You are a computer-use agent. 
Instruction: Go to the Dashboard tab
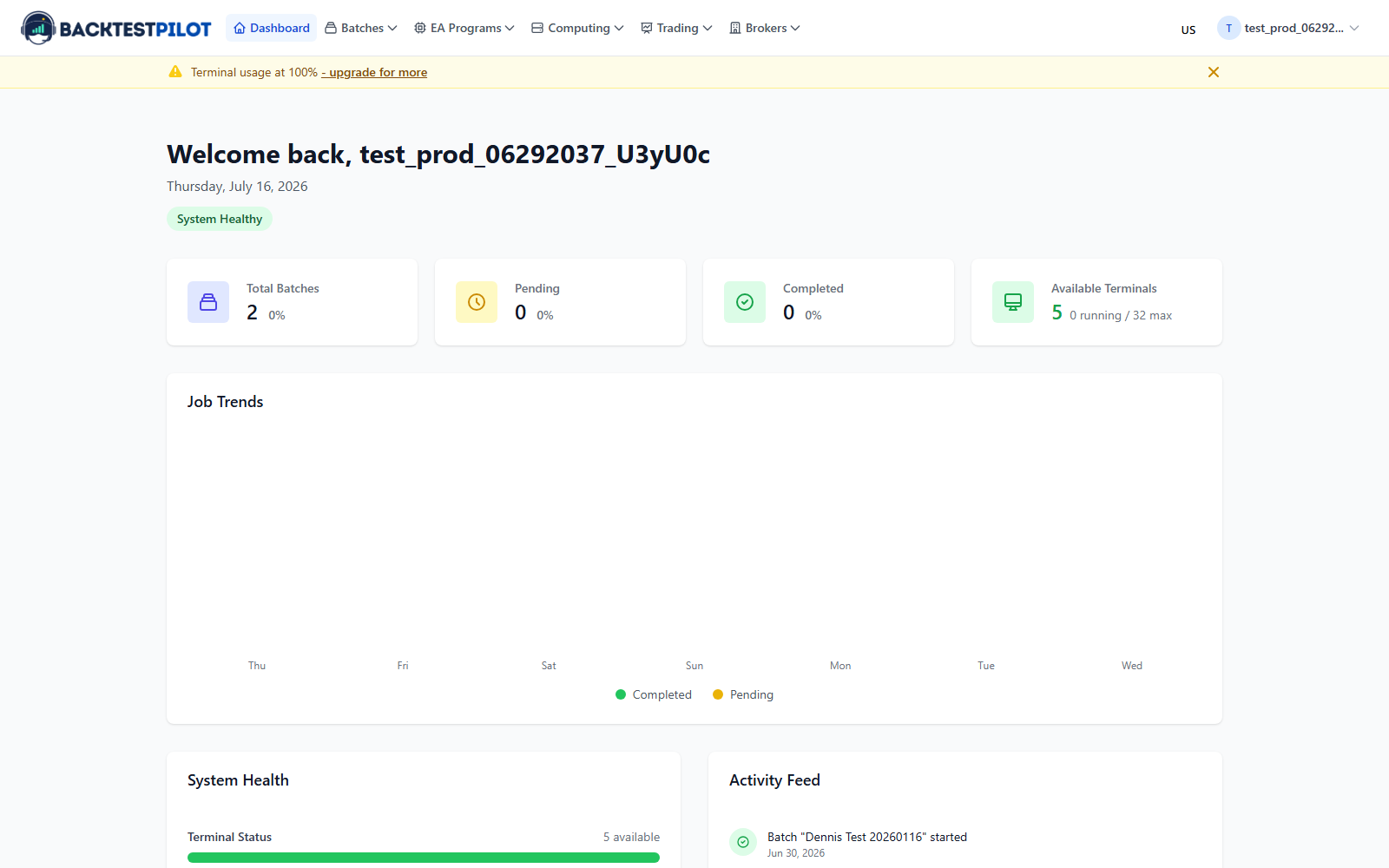271,28
